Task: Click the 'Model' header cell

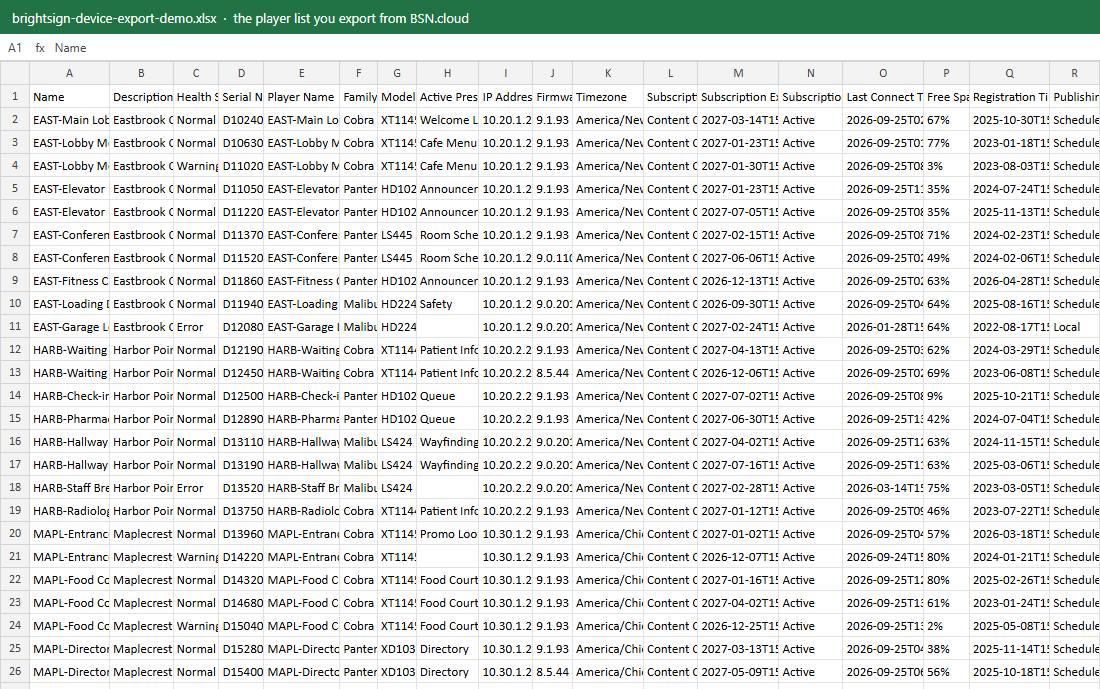Action: pos(397,96)
